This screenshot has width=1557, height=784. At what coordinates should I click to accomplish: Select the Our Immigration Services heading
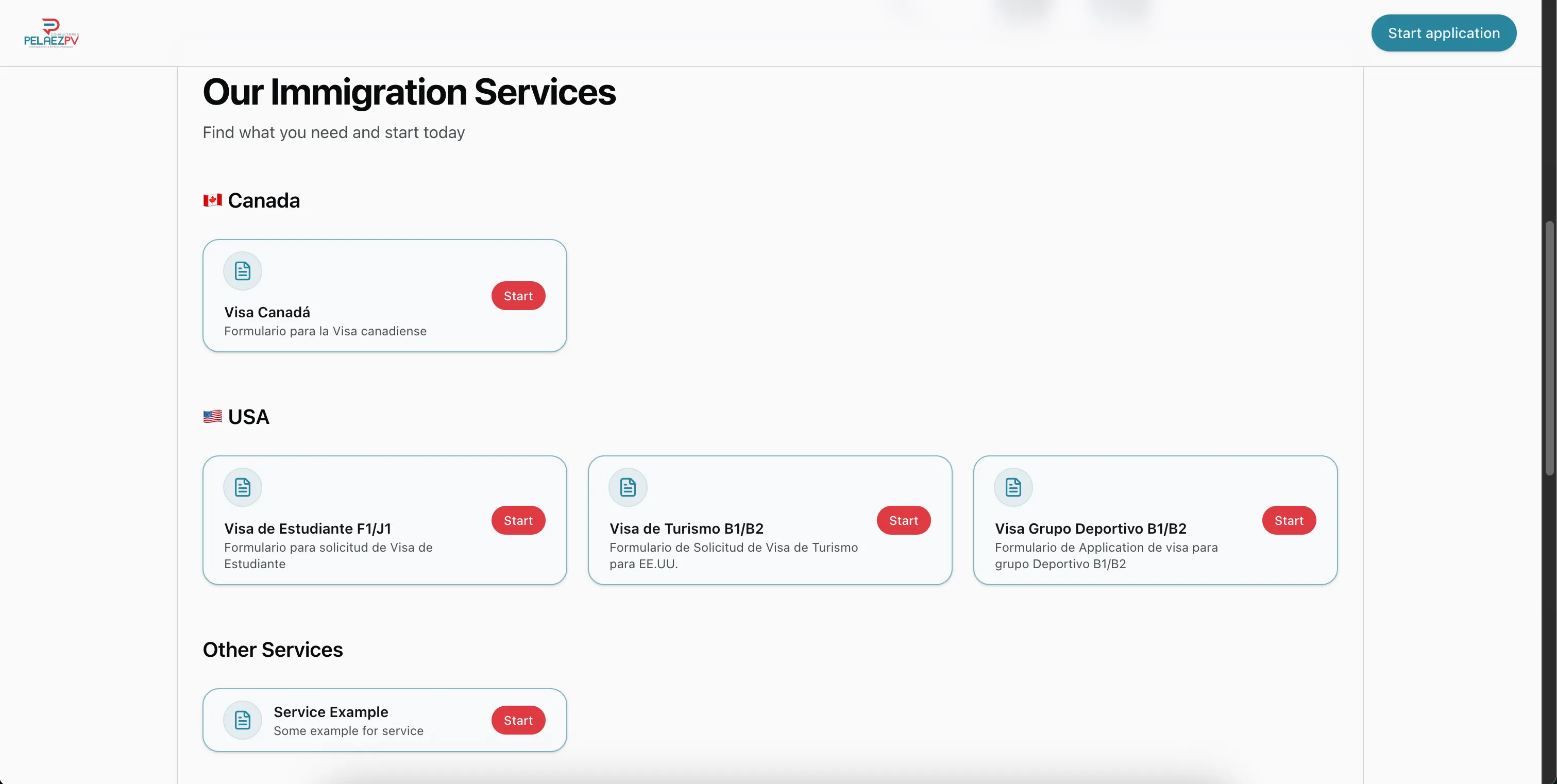coord(409,92)
